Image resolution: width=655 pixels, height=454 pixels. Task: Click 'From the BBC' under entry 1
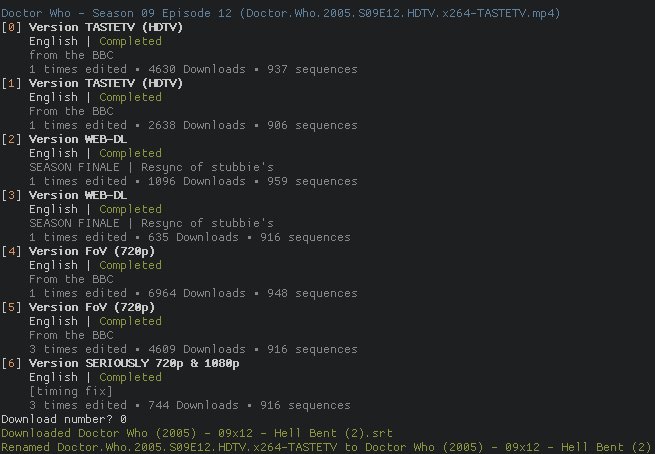click(x=71, y=111)
